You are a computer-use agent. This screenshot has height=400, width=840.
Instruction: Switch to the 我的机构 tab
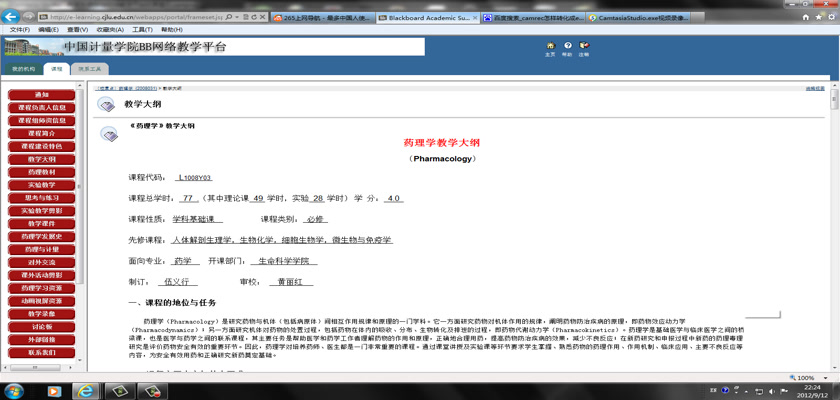(22, 69)
